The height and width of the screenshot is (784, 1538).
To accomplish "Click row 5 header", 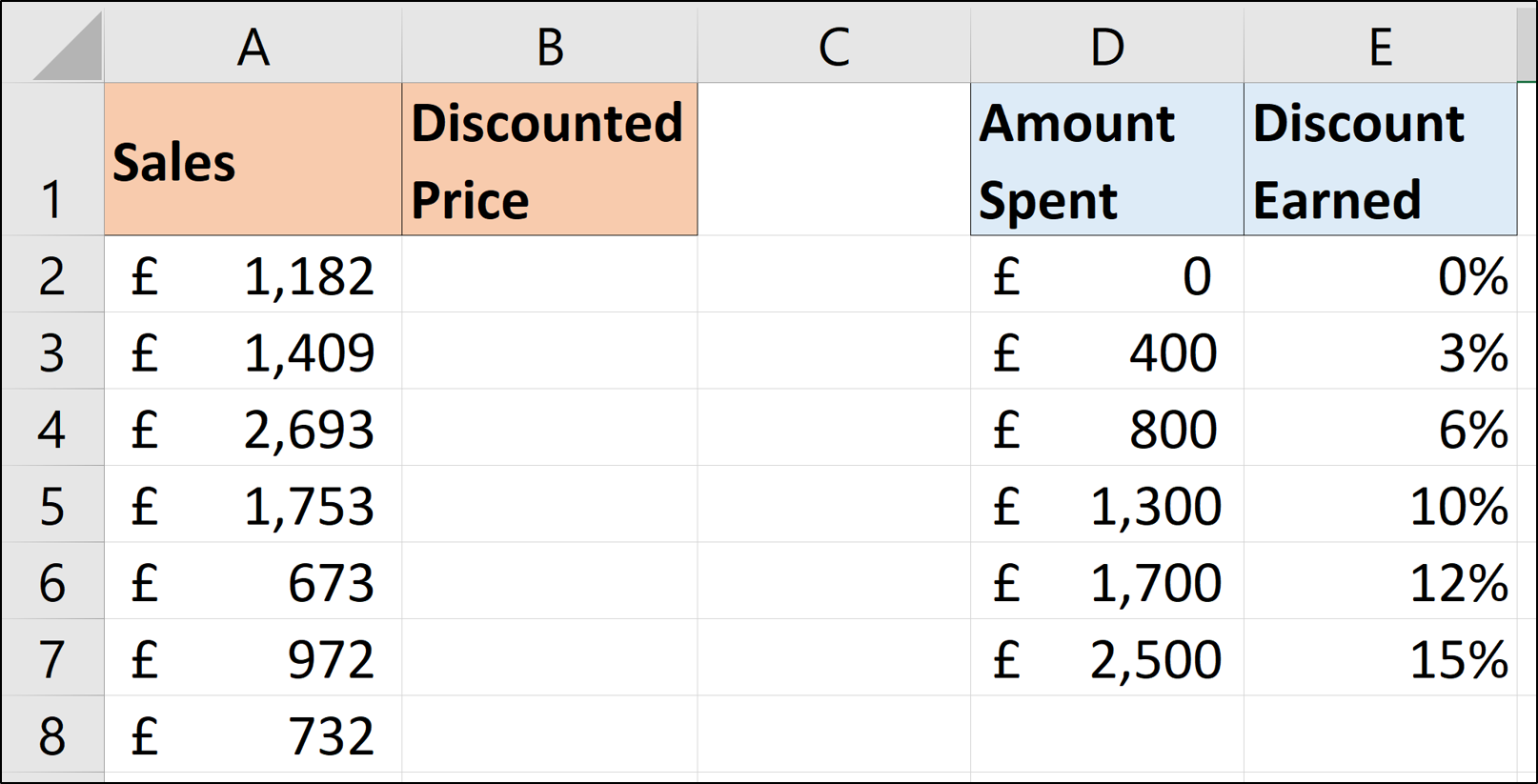I will pos(52,505).
